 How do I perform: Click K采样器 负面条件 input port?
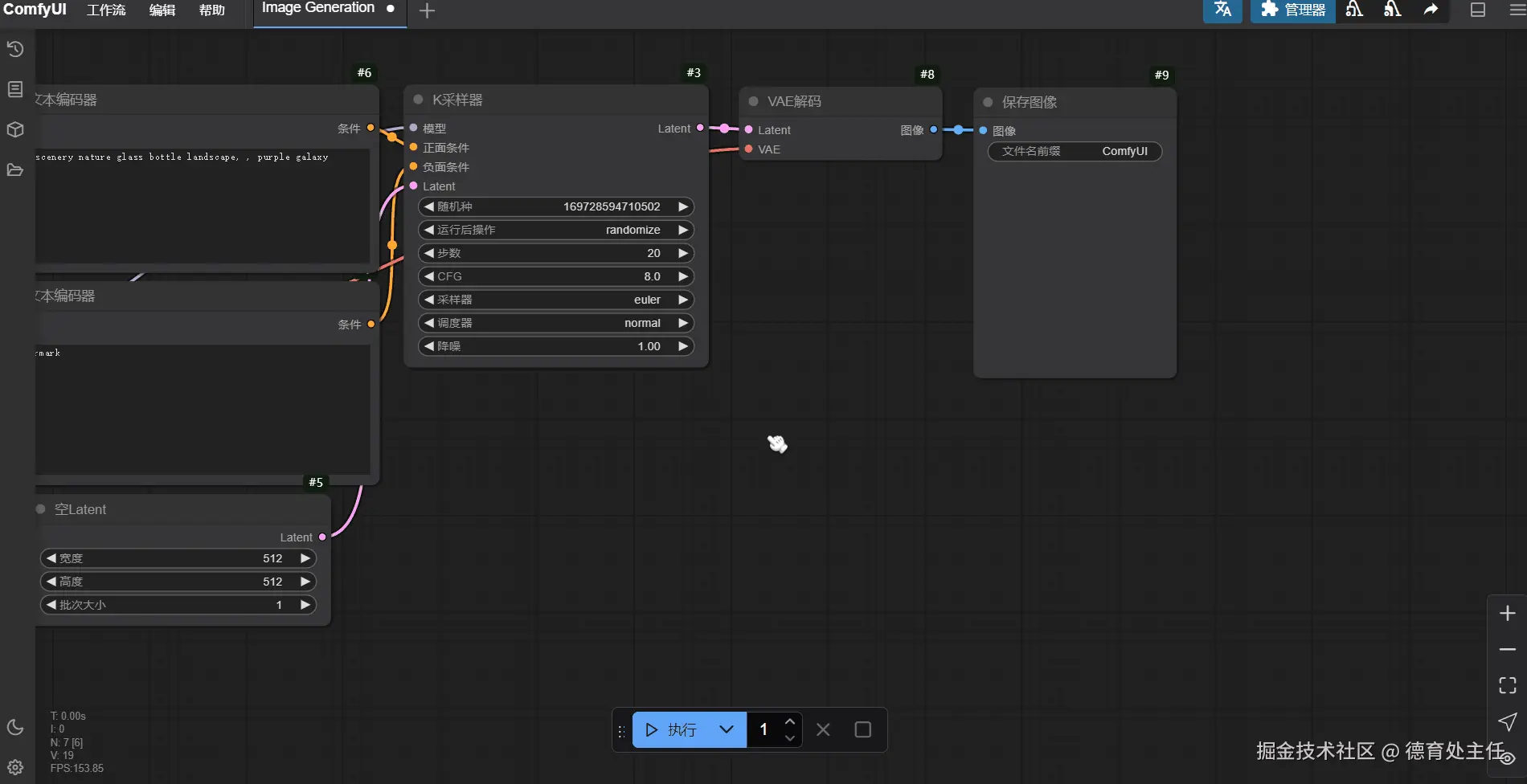[x=413, y=166]
